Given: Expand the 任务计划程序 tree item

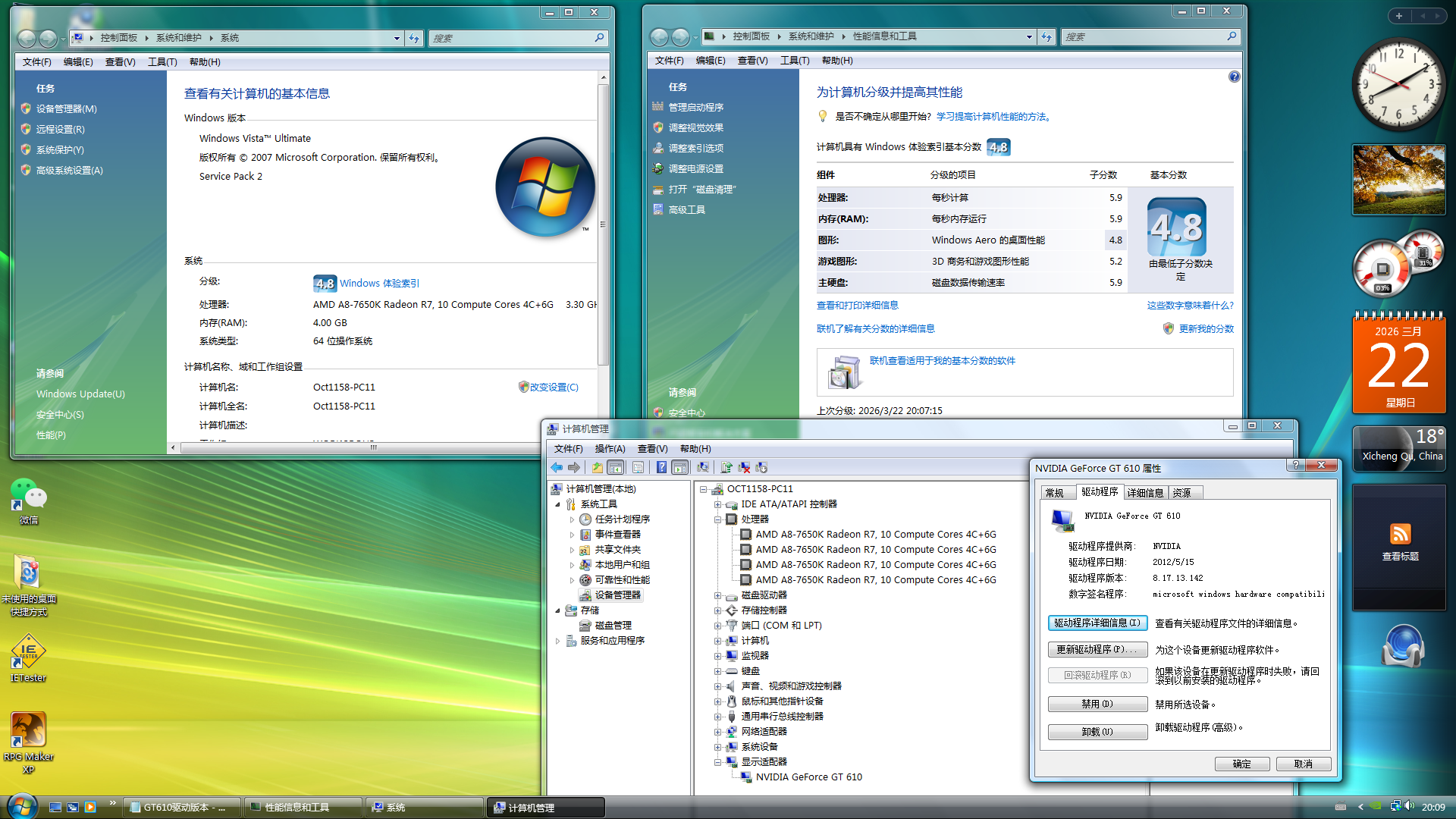Looking at the screenshot, I should [572, 519].
